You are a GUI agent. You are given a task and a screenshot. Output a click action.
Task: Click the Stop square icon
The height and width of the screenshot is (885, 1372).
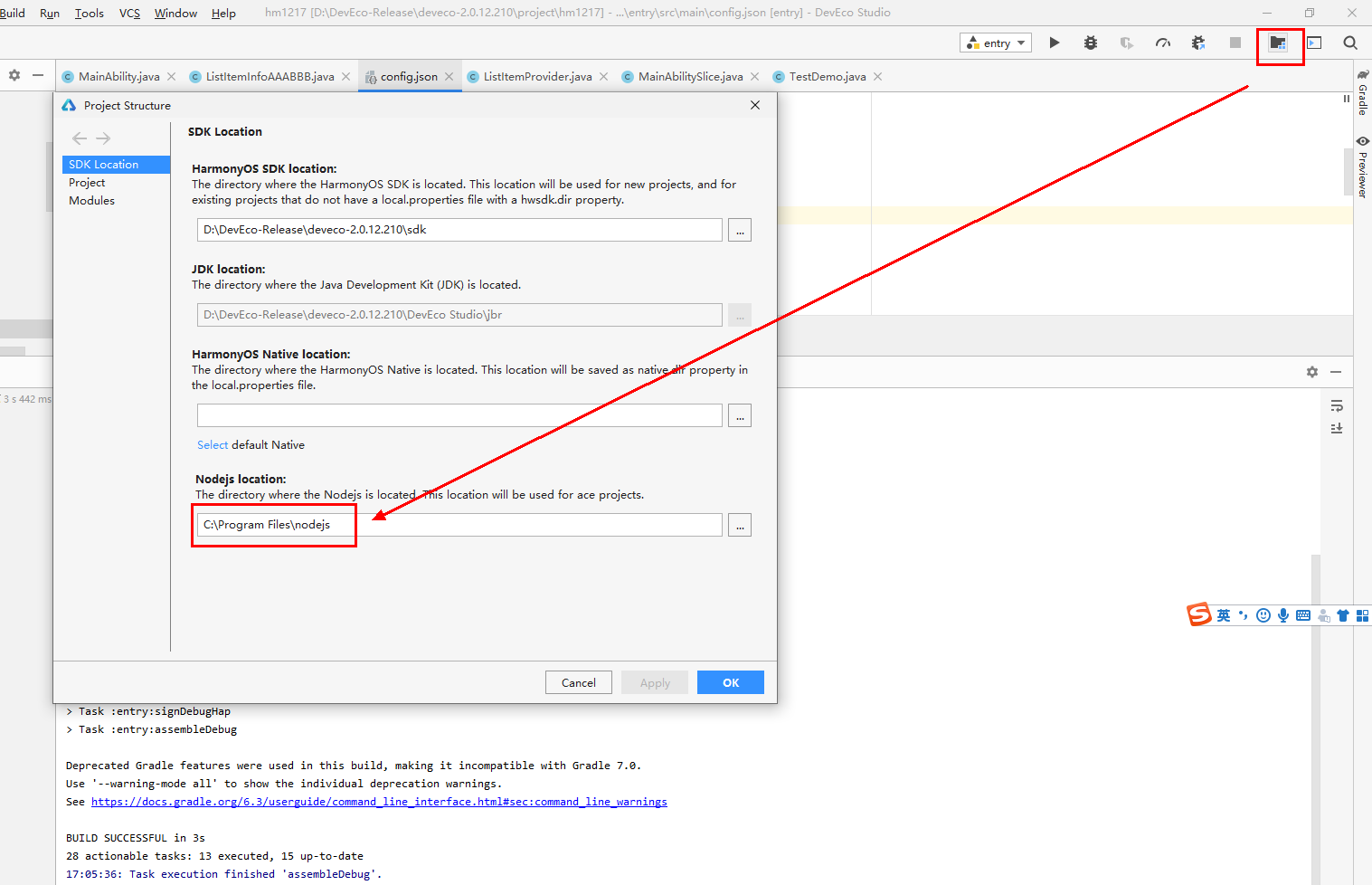point(1235,43)
